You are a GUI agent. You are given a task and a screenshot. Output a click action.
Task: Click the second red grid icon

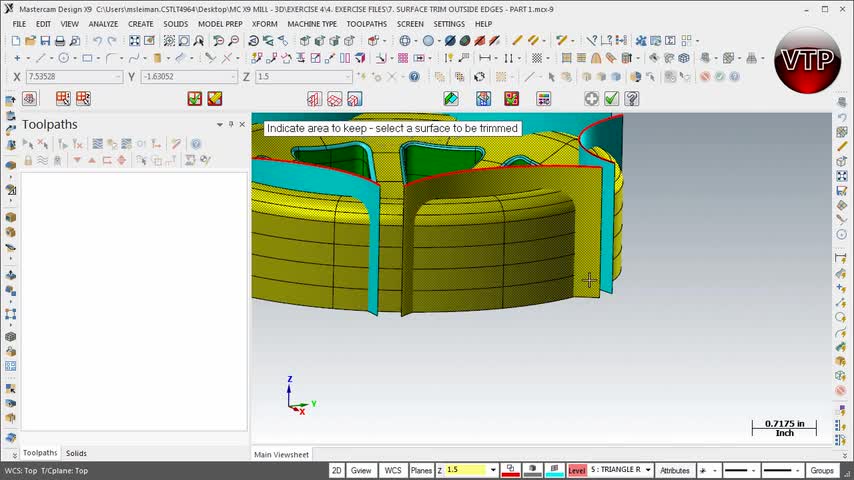(x=83, y=99)
